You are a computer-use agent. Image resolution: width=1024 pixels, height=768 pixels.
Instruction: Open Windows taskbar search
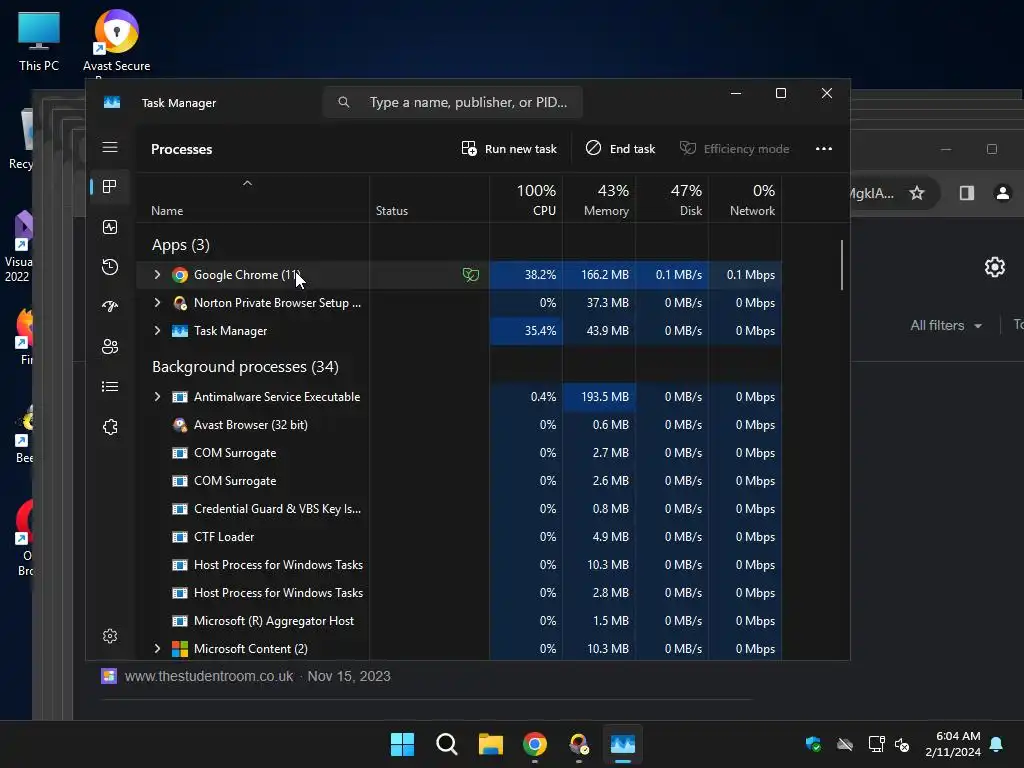click(447, 744)
